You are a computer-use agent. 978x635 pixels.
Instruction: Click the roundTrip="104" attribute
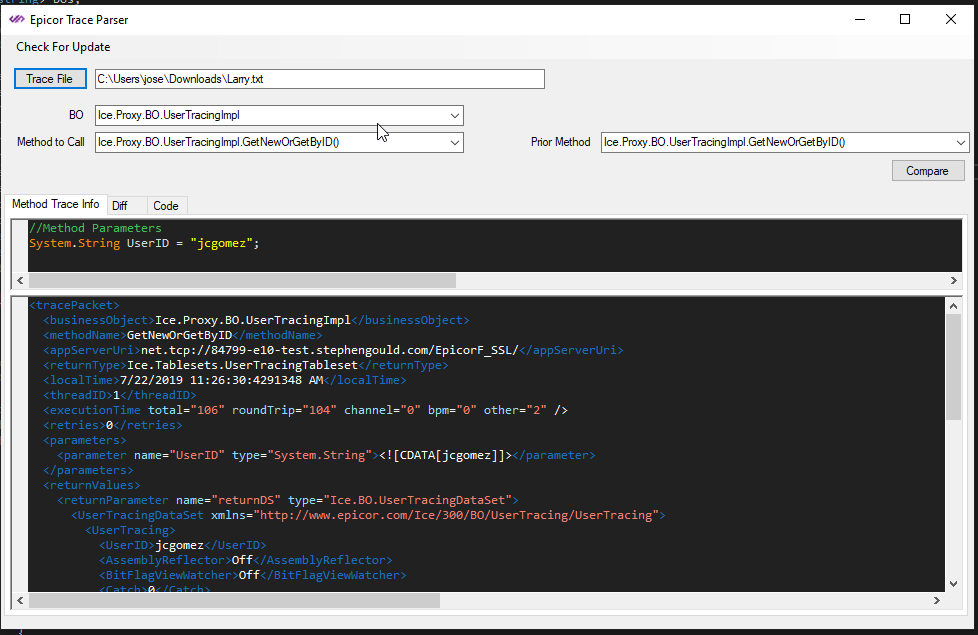284,410
